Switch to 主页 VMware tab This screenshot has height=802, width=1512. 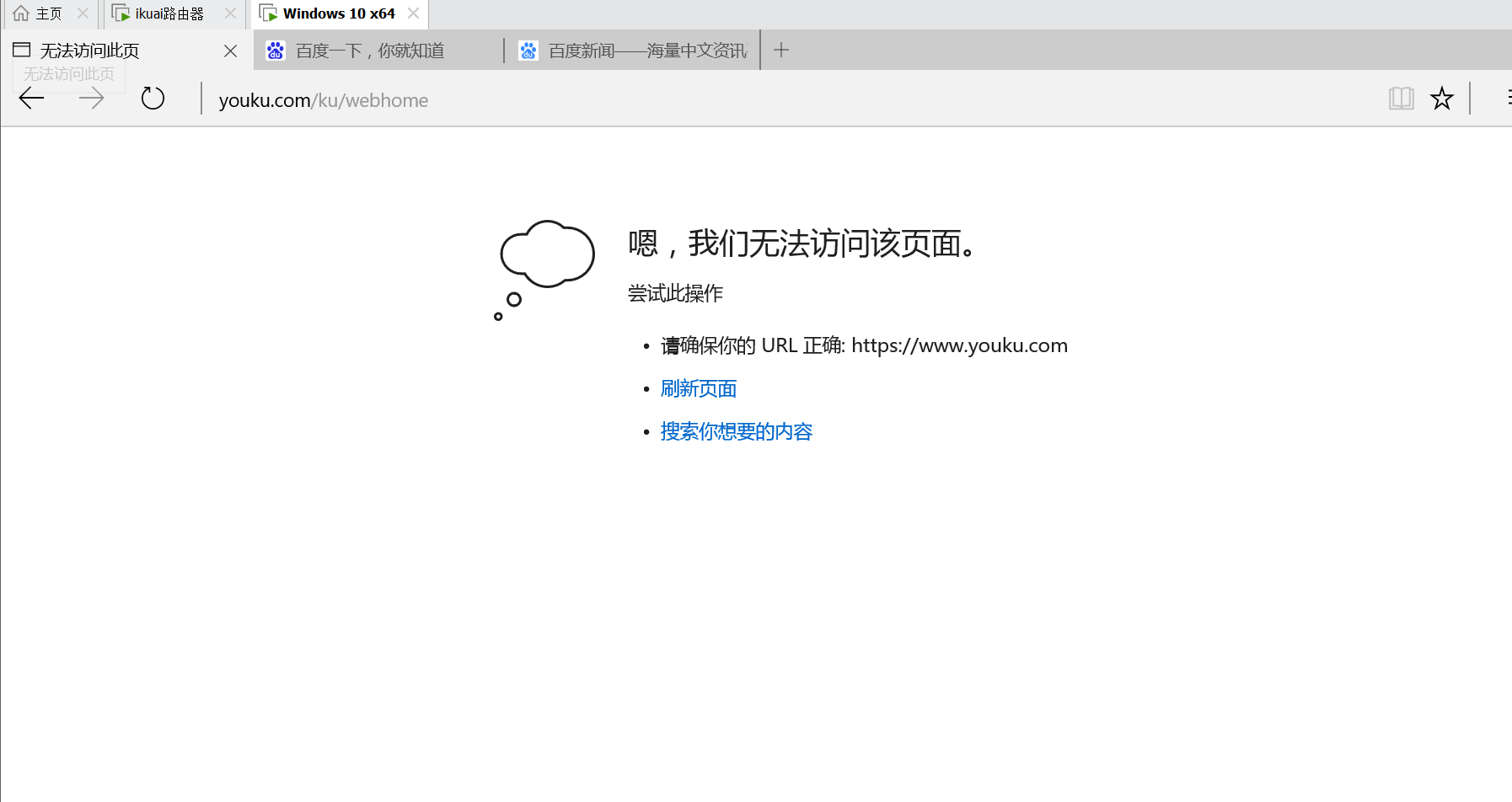51,13
